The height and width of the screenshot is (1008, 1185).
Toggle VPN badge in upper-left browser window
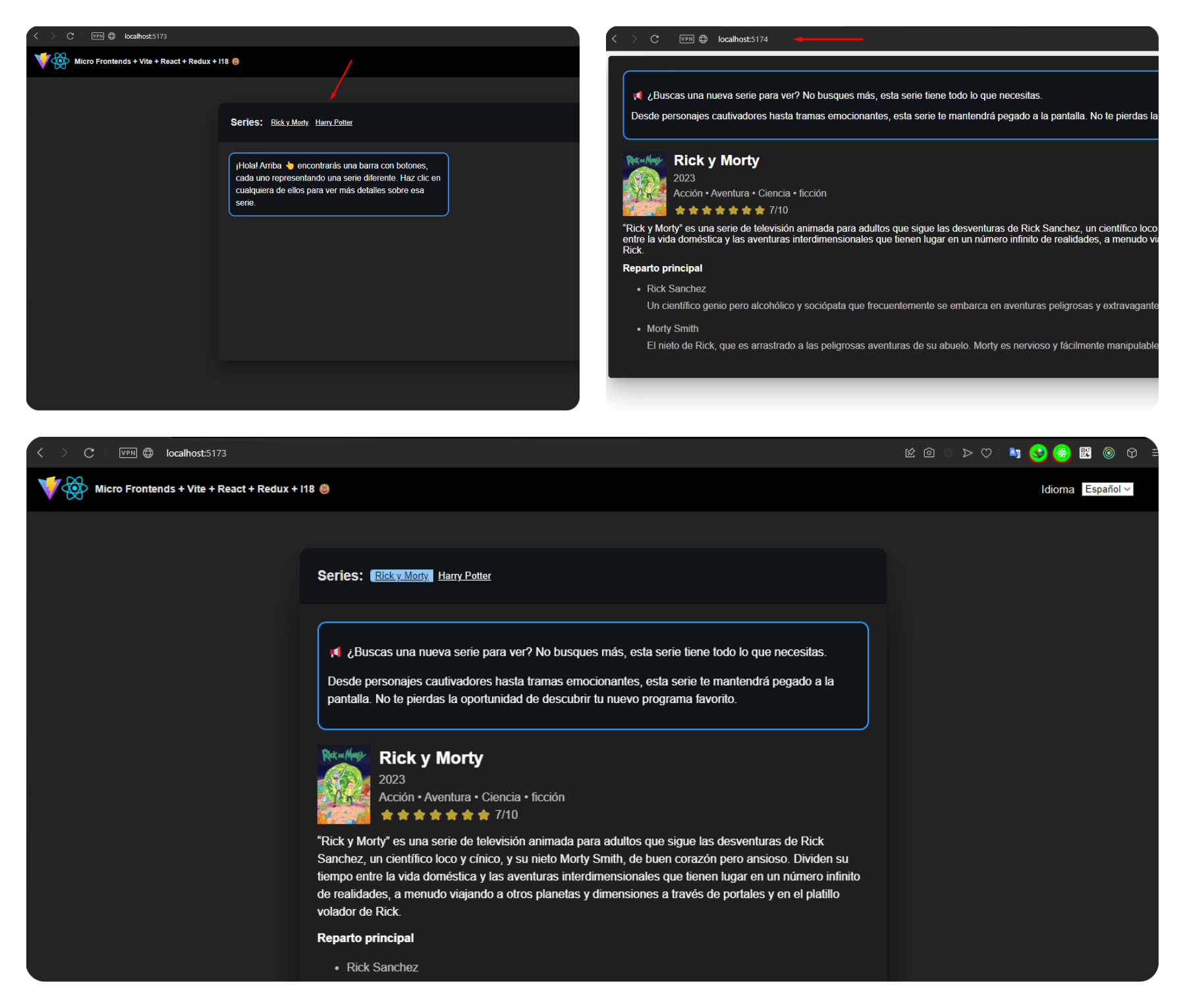(x=97, y=36)
